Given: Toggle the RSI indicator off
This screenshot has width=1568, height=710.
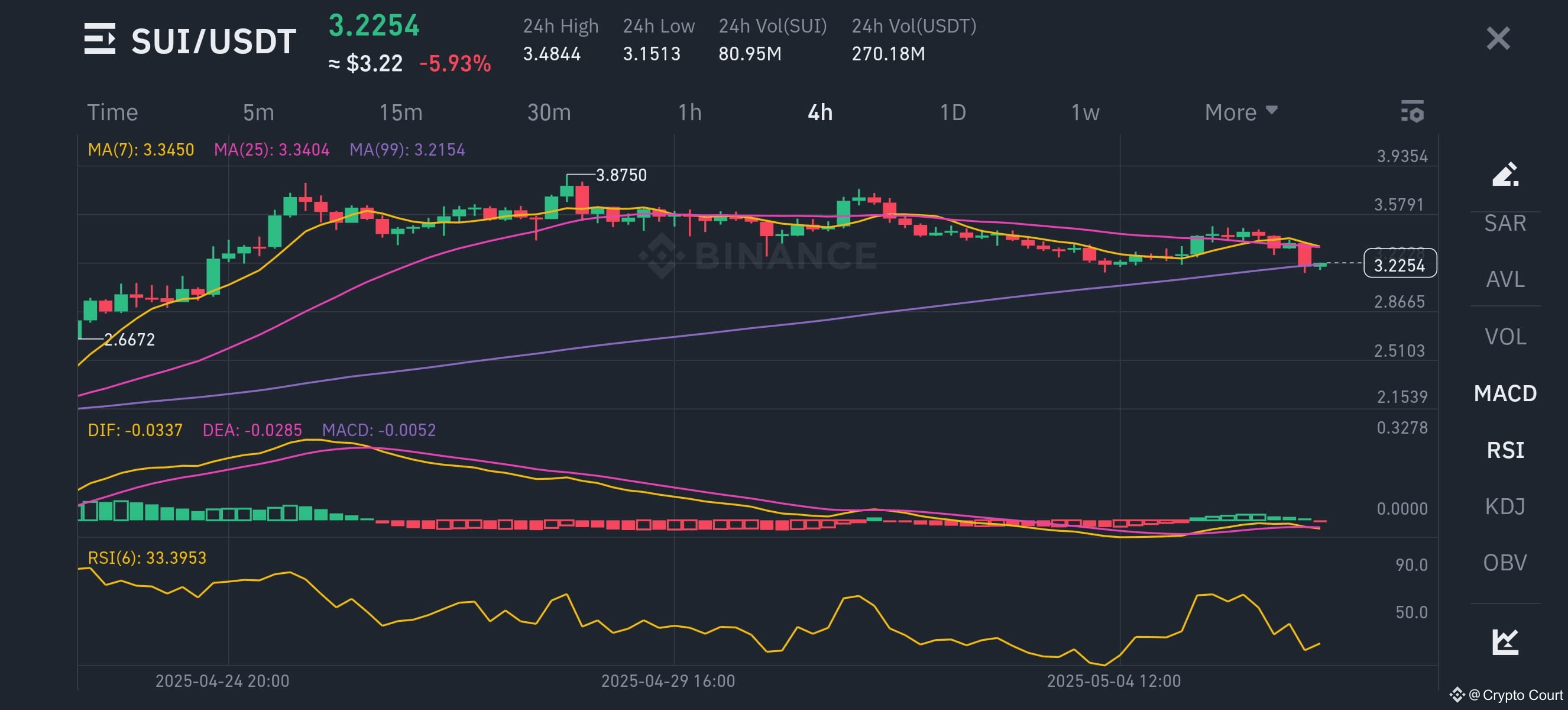Looking at the screenshot, I should point(1505,451).
